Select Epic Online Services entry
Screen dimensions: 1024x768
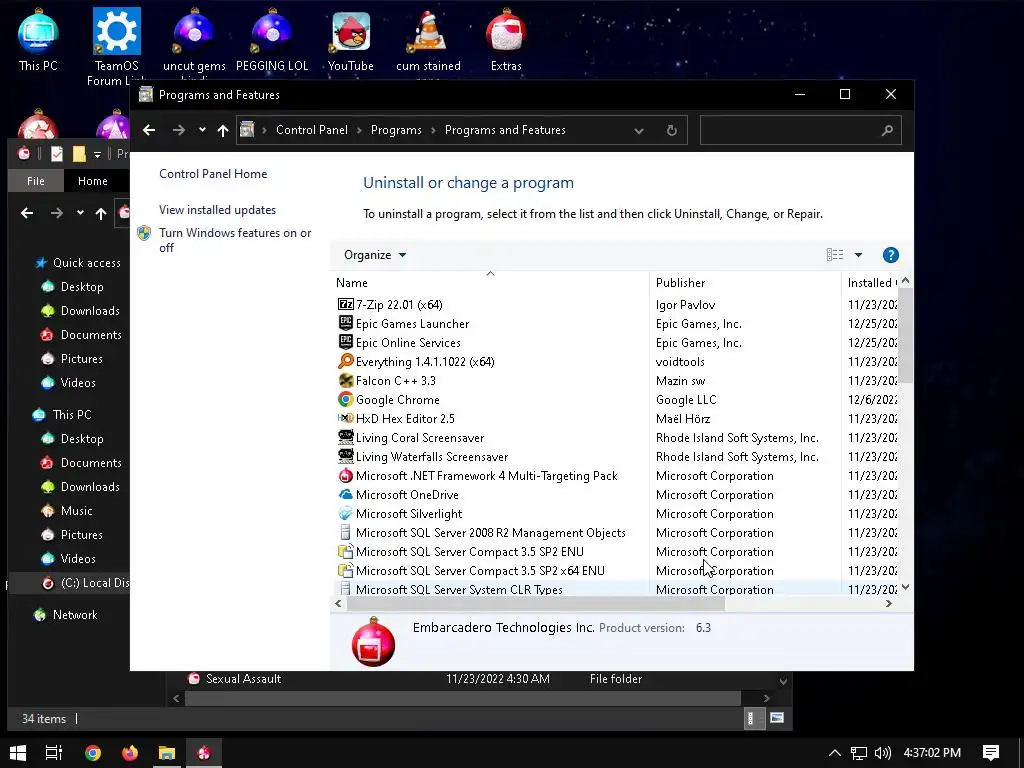click(614, 342)
